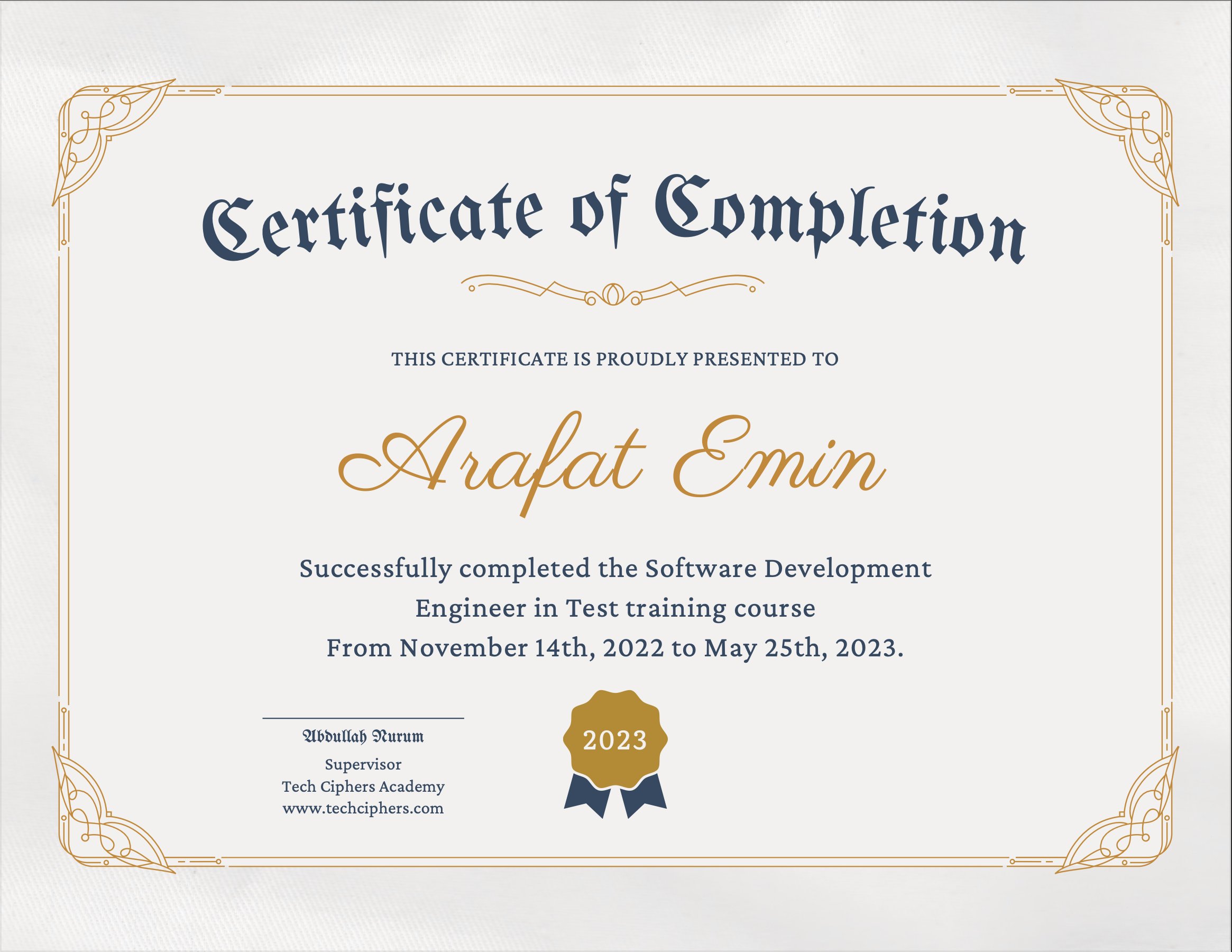Click the 'proudly presented to' subtitle
The width and height of the screenshot is (1232, 952).
(x=615, y=360)
